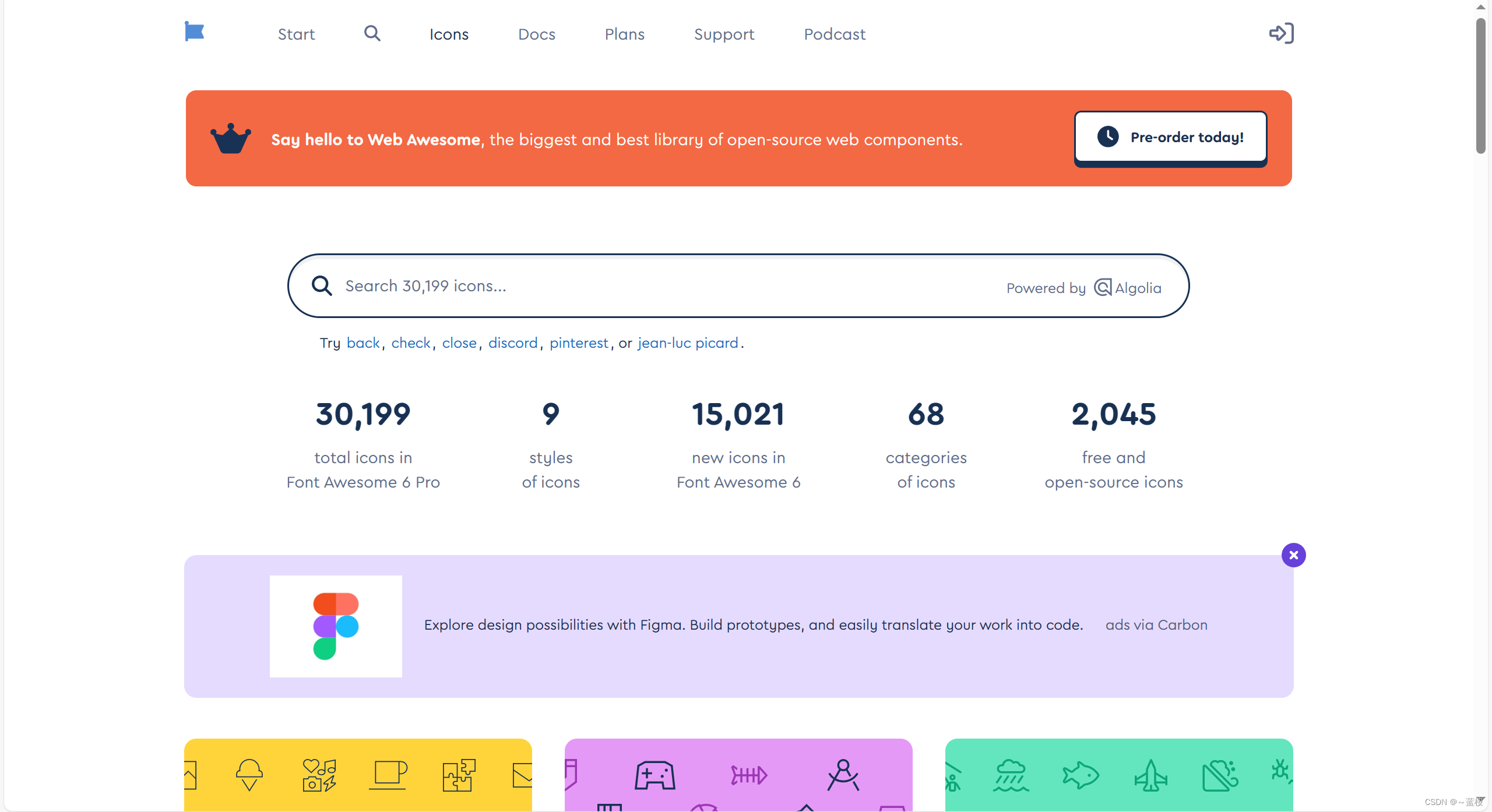This screenshot has height=812, width=1492.
Task: Open the Icons nav item
Action: click(449, 34)
